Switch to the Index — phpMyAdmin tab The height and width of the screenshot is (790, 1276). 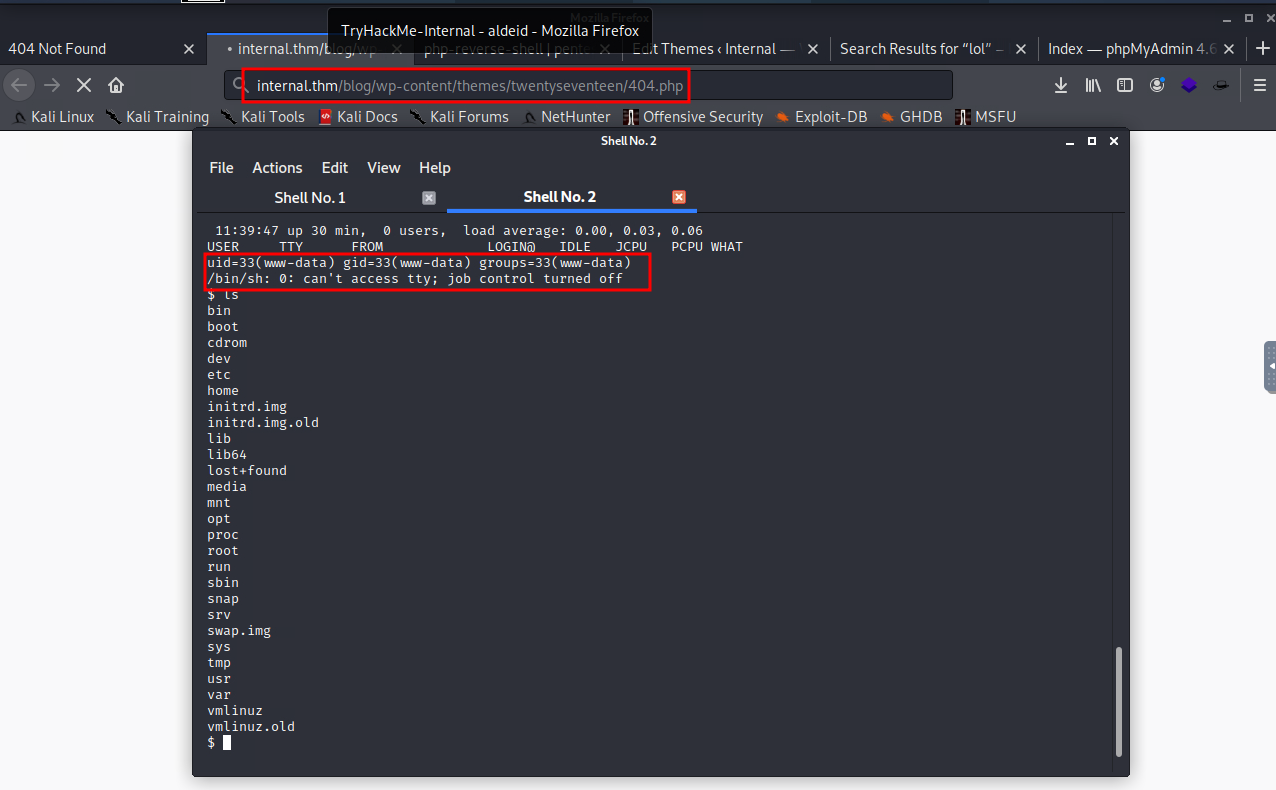(1142, 48)
